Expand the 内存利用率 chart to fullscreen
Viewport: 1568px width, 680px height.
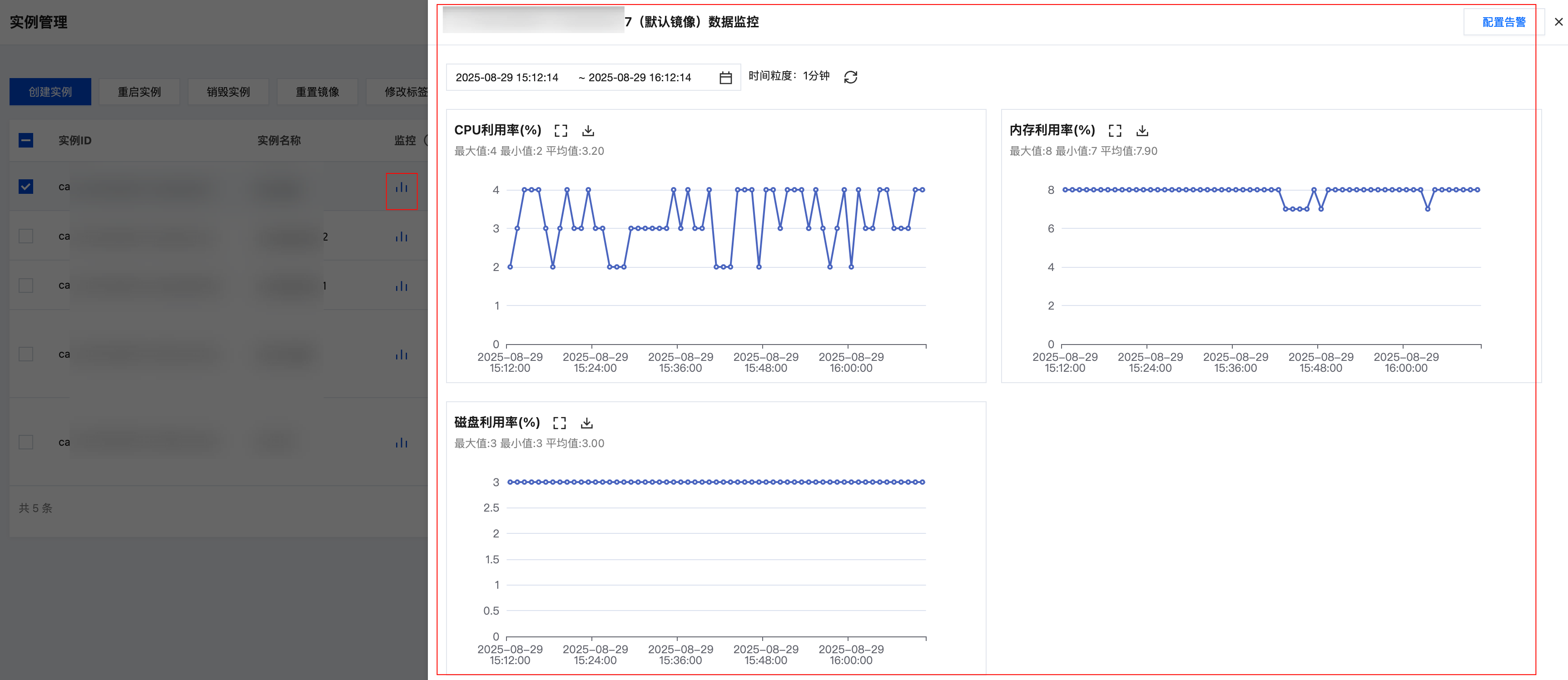point(1115,130)
